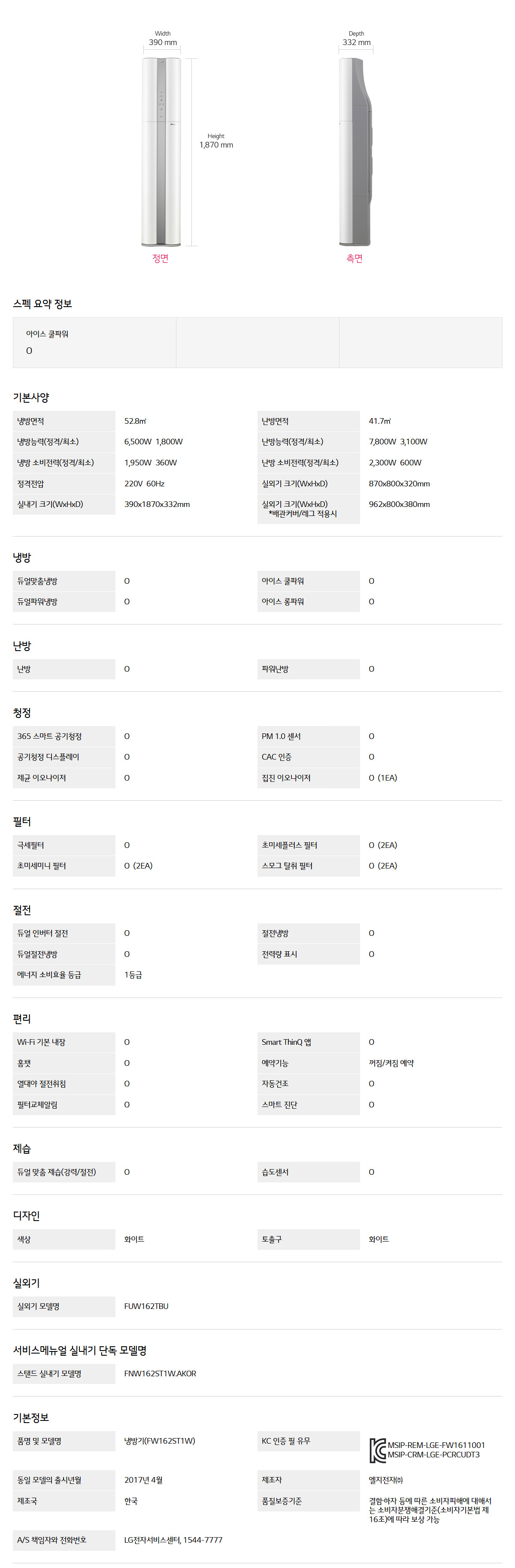Click the side view air conditioner image
The image size is (515, 1568).
pyautogui.click(x=355, y=152)
